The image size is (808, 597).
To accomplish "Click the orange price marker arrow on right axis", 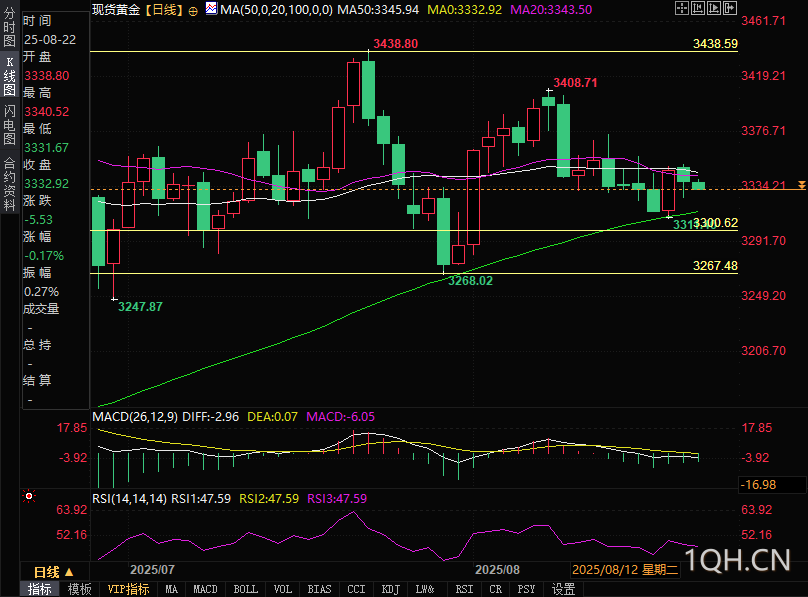I will point(801,184).
